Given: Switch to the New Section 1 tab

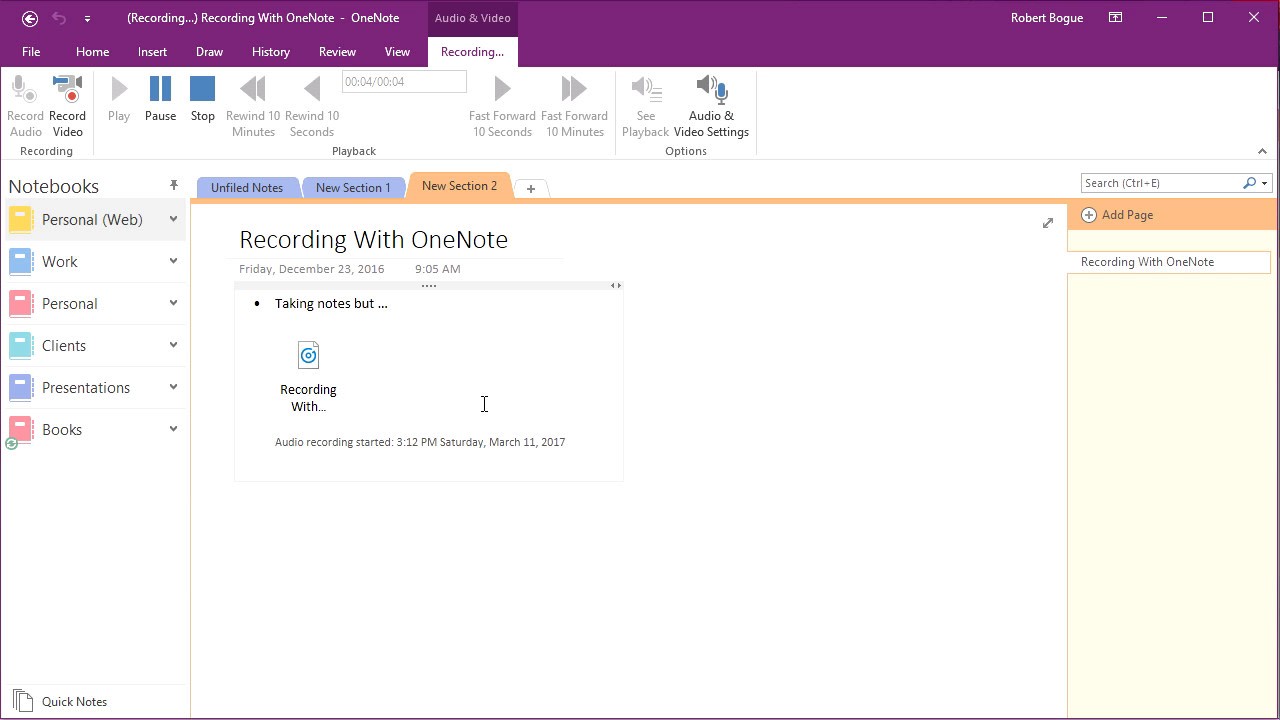Looking at the screenshot, I should coord(353,187).
